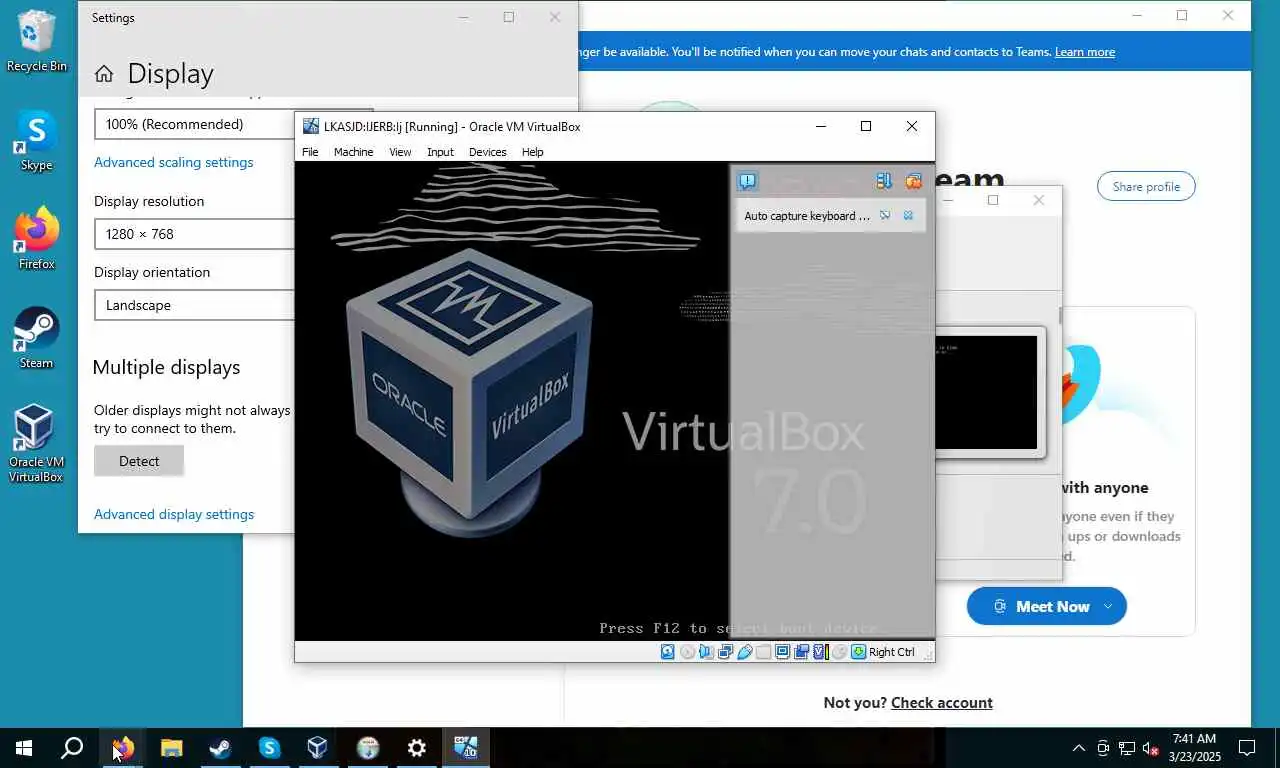Open the Oracle VM VirtualBox desktop shortcut
The width and height of the screenshot is (1280, 768).
[36, 443]
